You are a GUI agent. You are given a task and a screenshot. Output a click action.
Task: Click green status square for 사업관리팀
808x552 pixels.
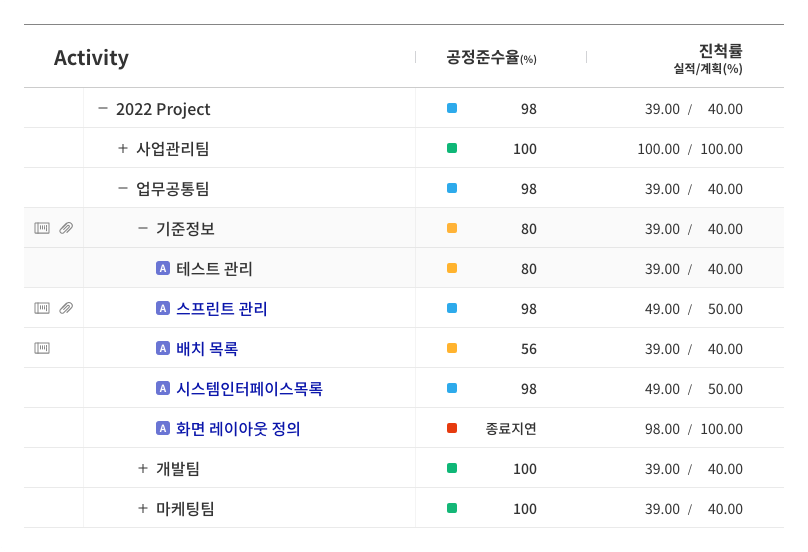pyautogui.click(x=452, y=148)
